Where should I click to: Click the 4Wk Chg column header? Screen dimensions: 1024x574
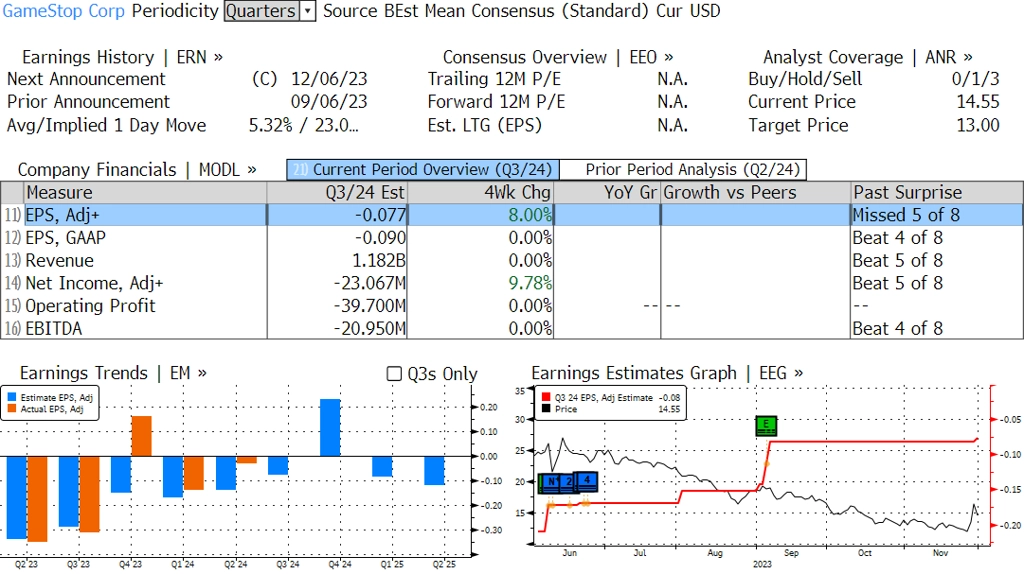[480, 193]
